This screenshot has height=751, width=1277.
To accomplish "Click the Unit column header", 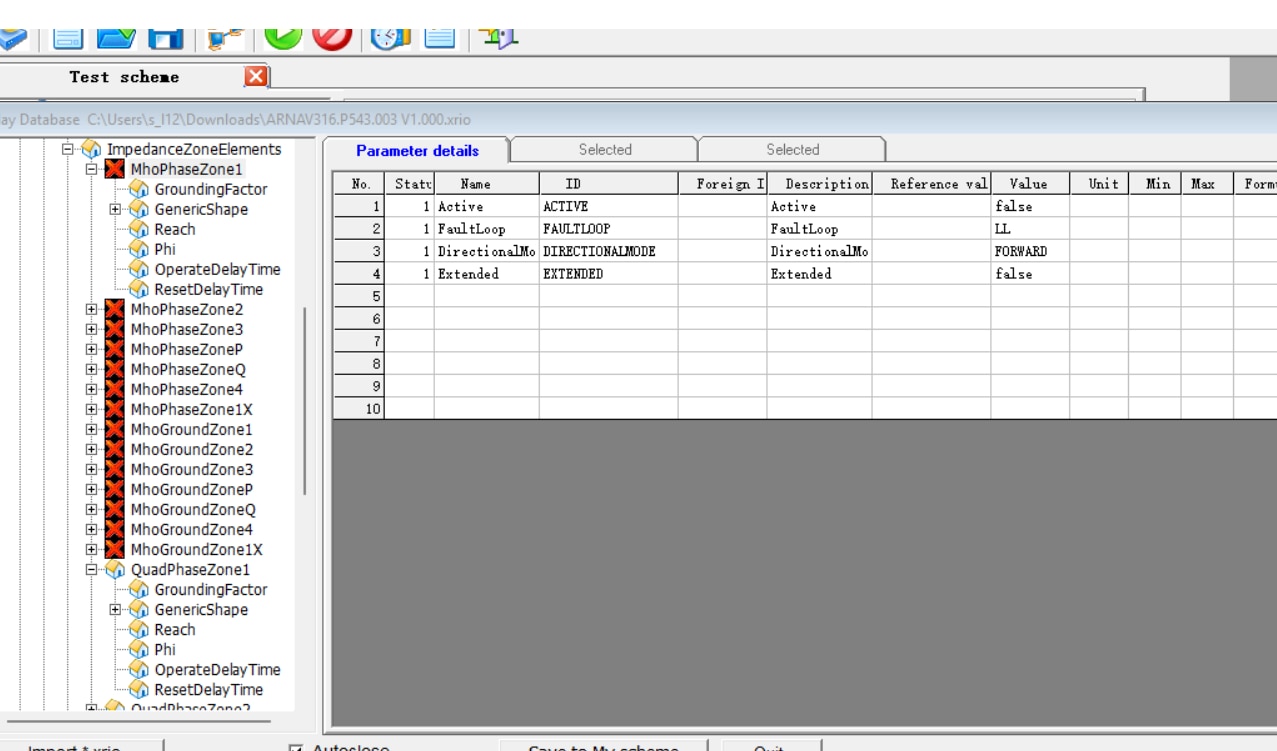I will pos(1100,184).
